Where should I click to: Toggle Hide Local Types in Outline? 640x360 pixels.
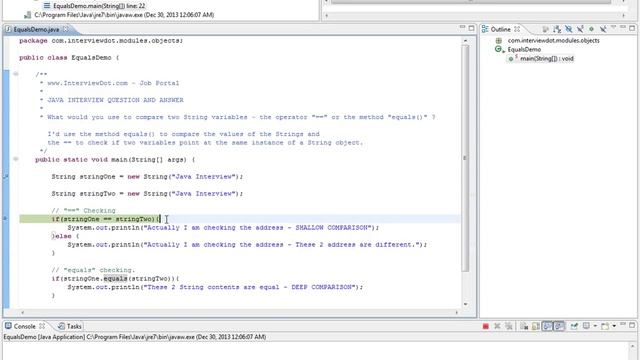coord(603,29)
